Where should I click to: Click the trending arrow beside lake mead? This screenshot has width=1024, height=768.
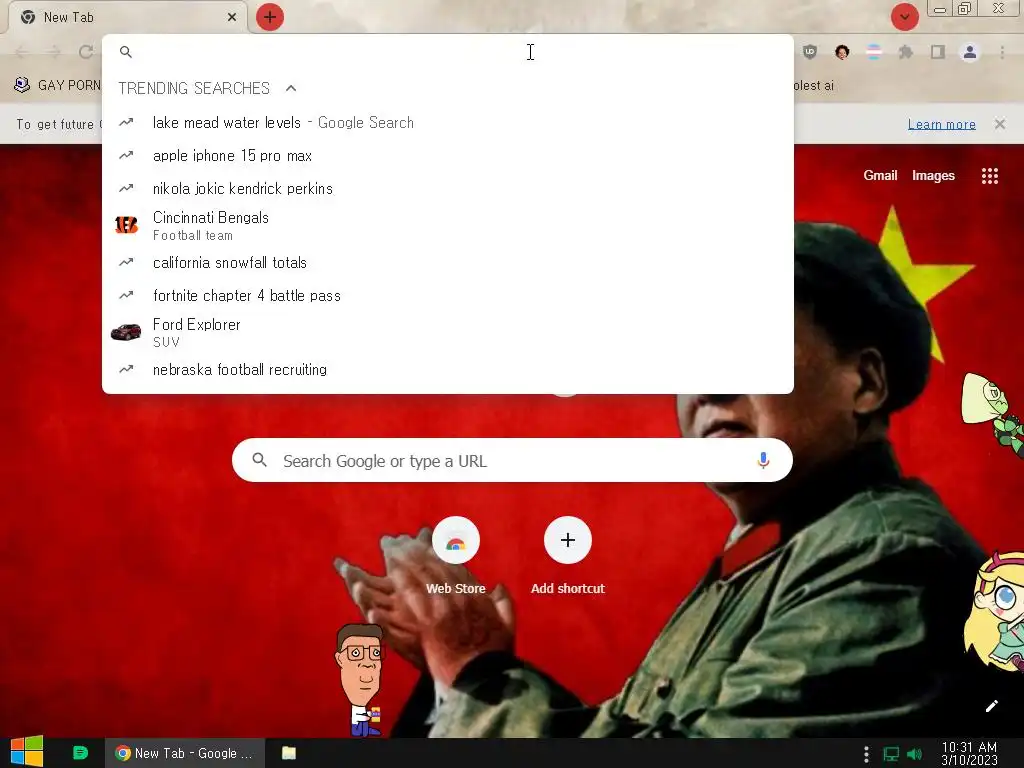point(126,122)
